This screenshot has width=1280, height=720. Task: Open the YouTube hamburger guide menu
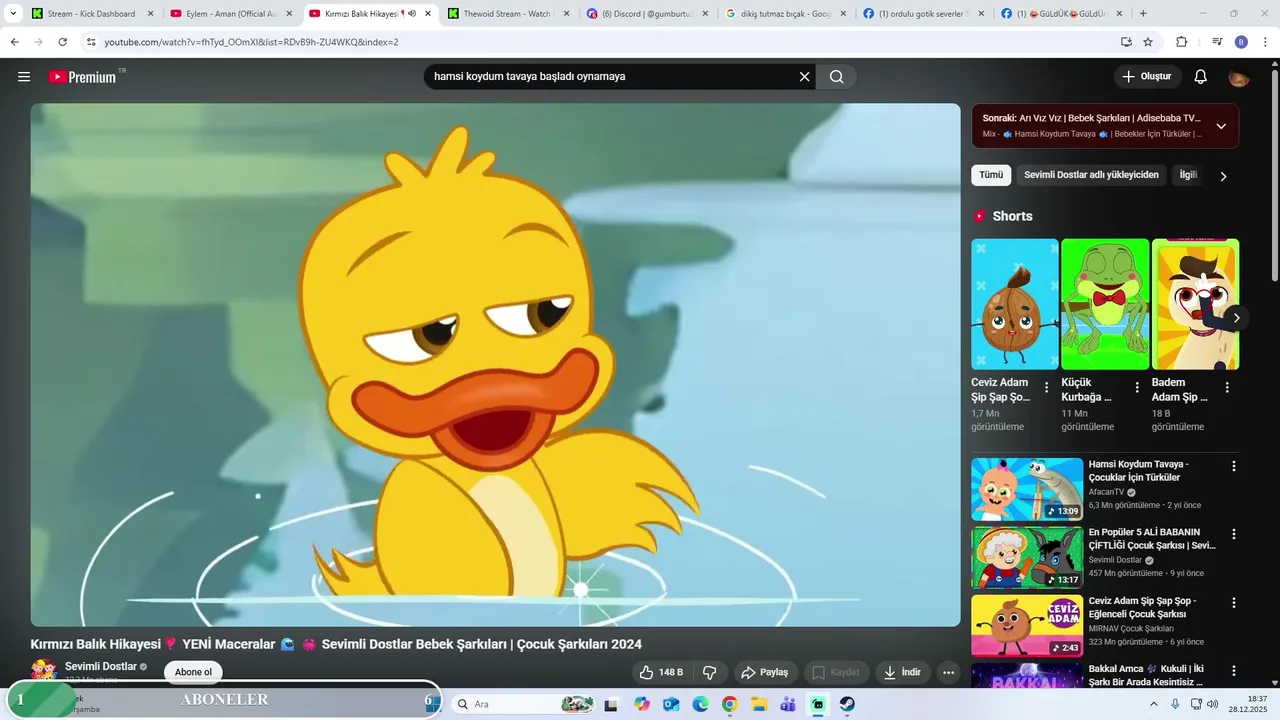[24, 77]
